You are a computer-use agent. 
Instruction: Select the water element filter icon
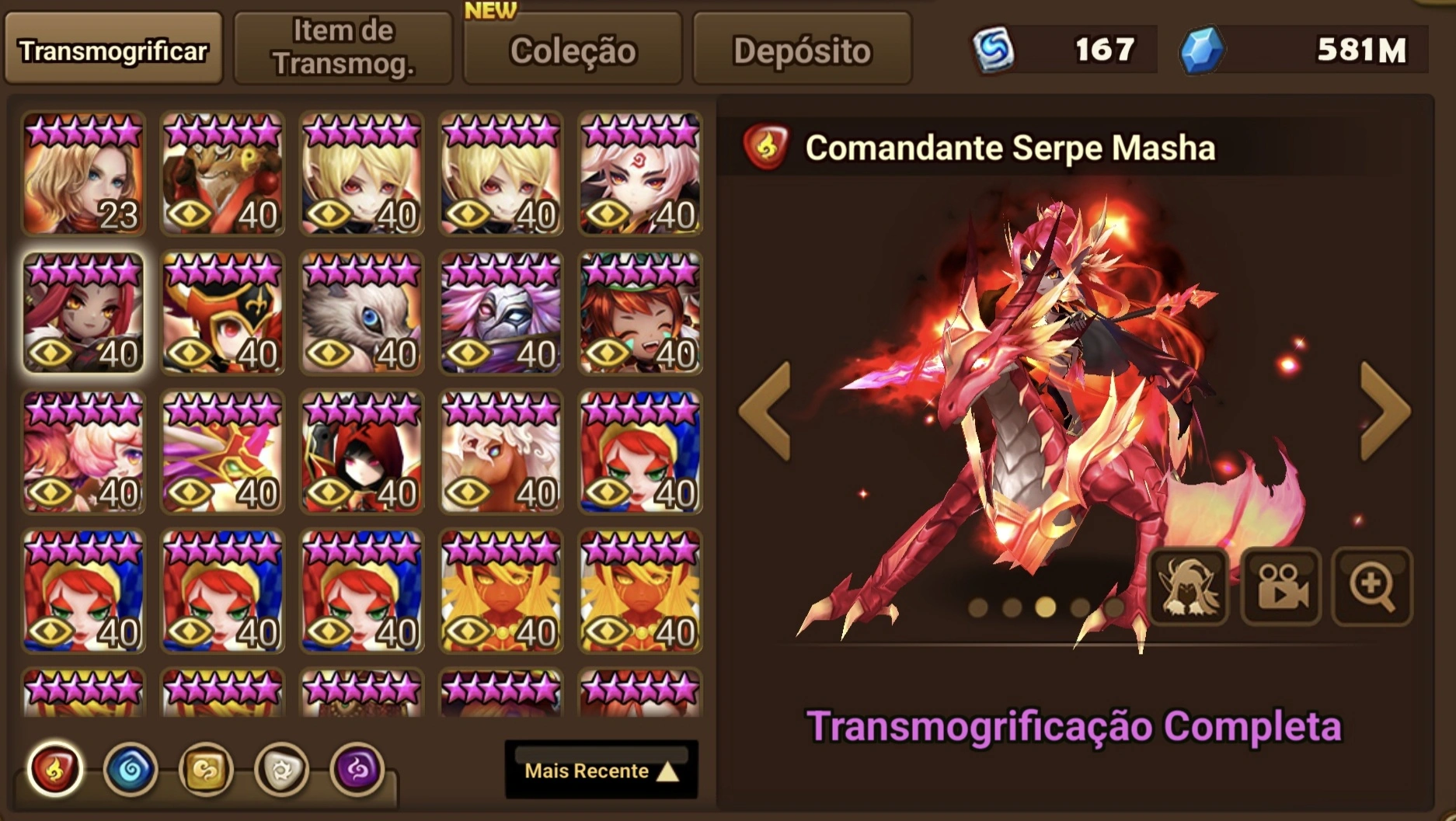[131, 770]
